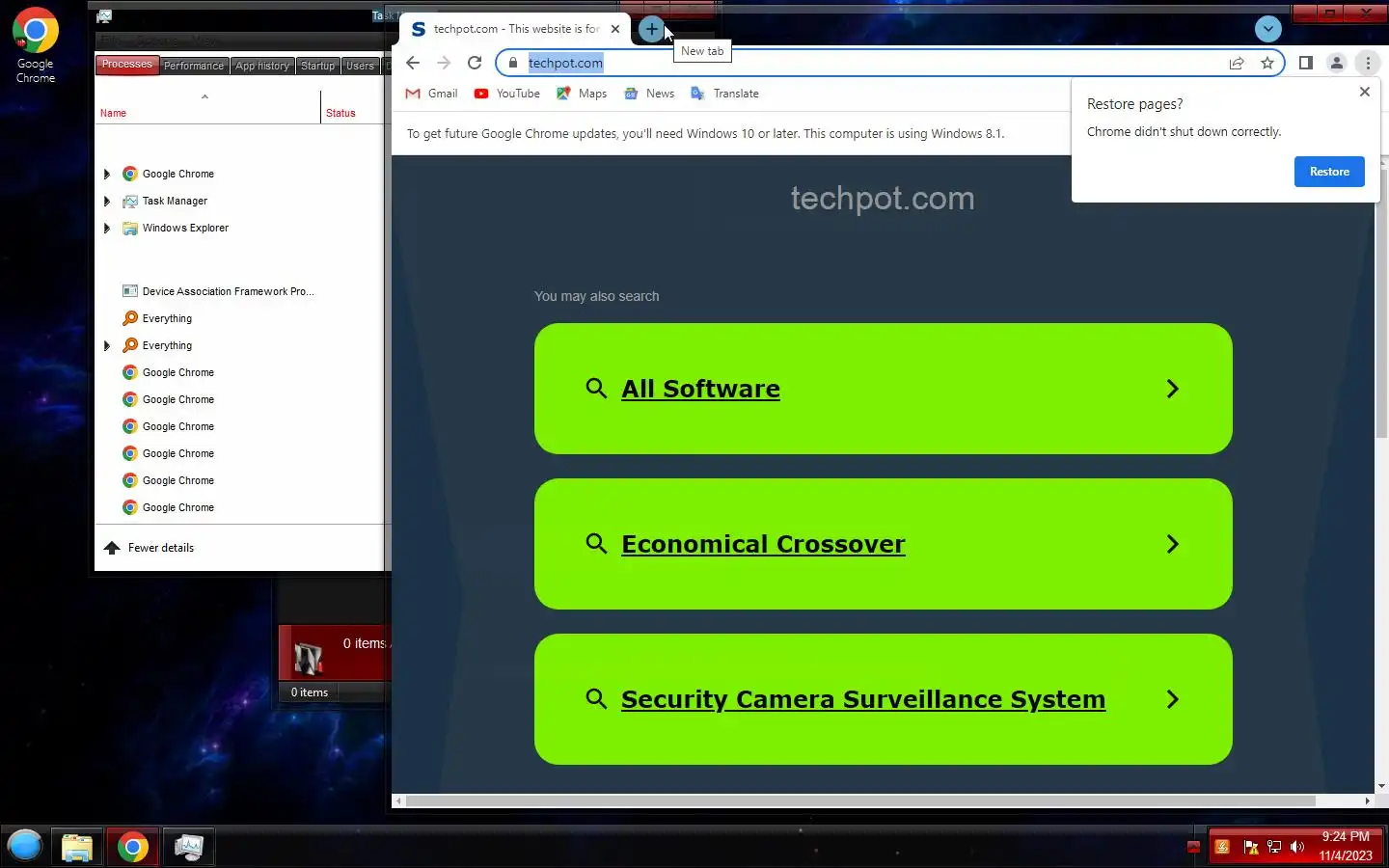This screenshot has height=868, width=1389.
Task: Click the techpot.com tab title
Action: click(x=516, y=29)
